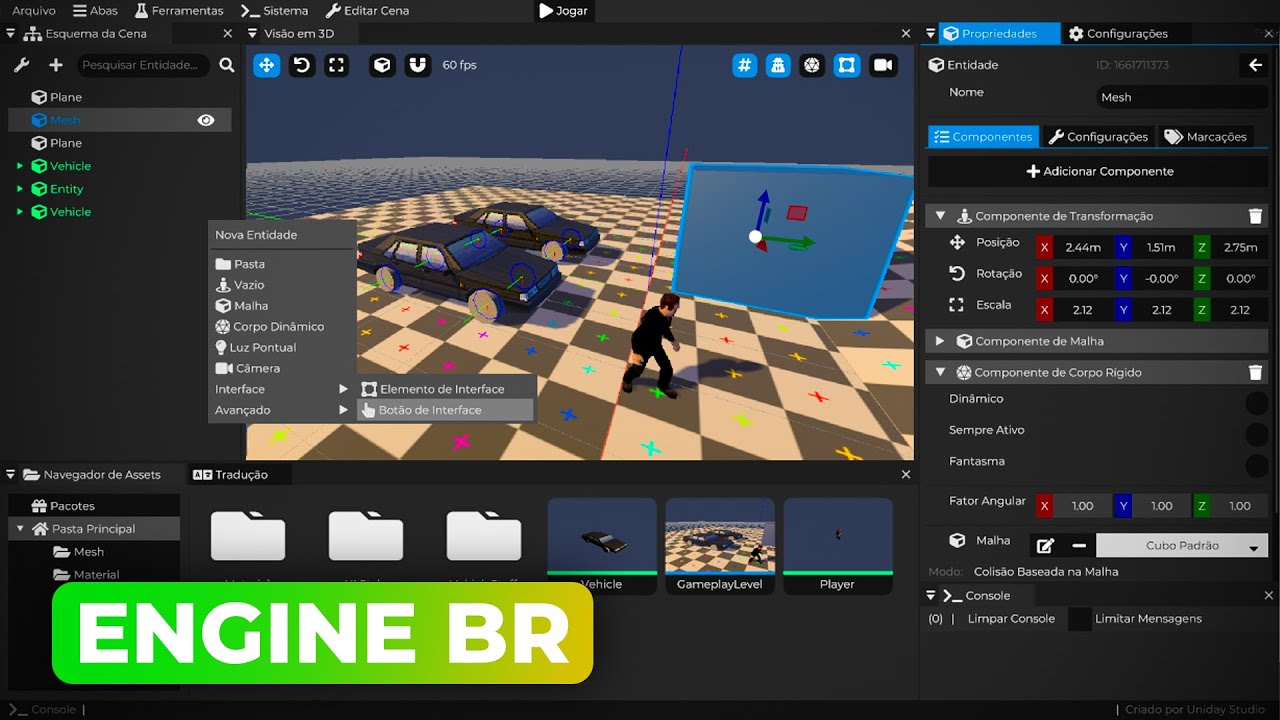Click the Escala Z value field

click(x=1240, y=310)
